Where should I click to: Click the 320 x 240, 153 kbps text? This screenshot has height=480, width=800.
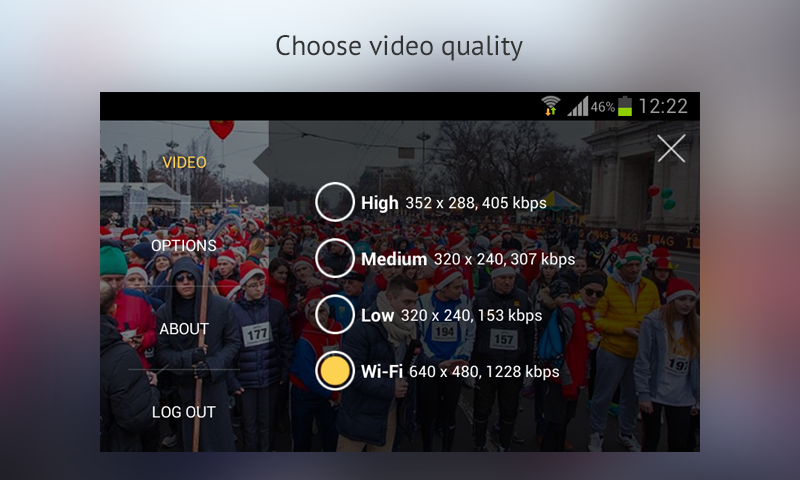tap(471, 316)
